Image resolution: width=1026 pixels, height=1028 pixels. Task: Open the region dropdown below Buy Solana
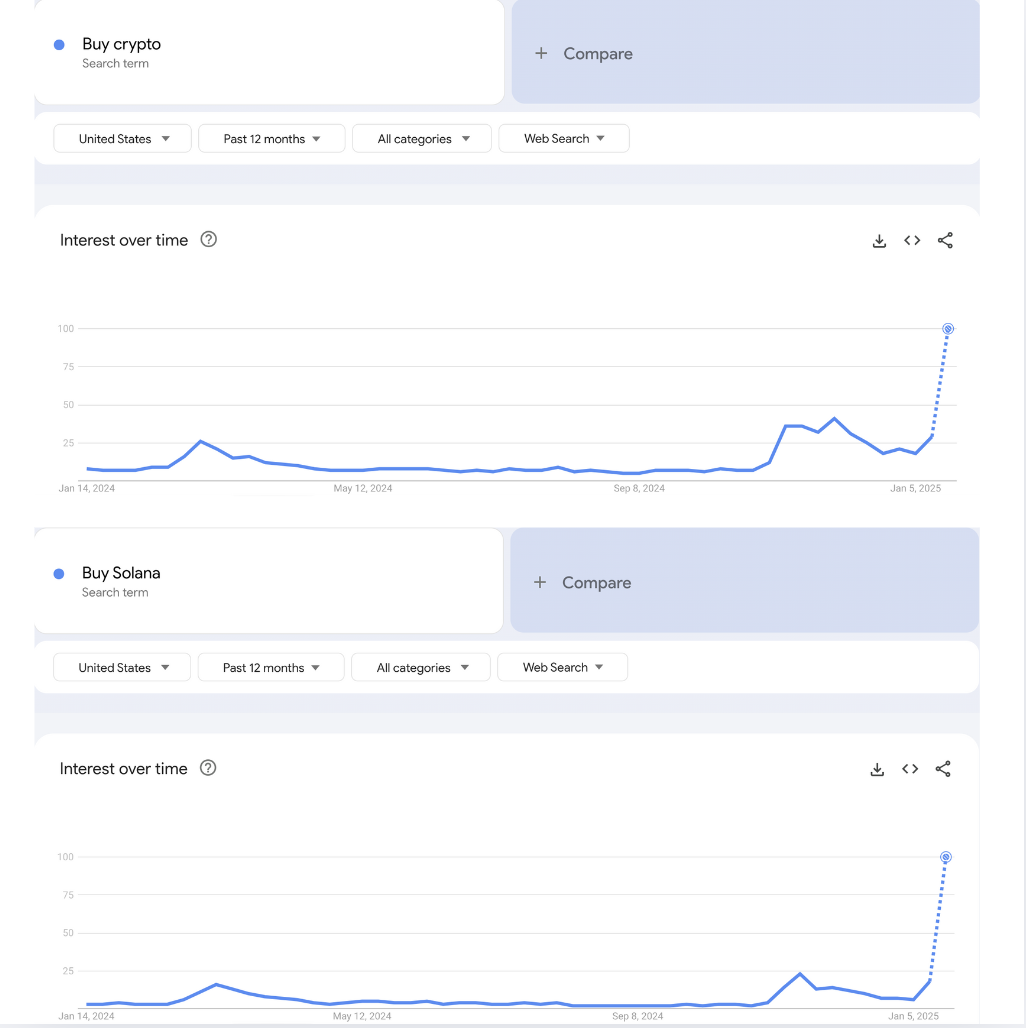[121, 667]
